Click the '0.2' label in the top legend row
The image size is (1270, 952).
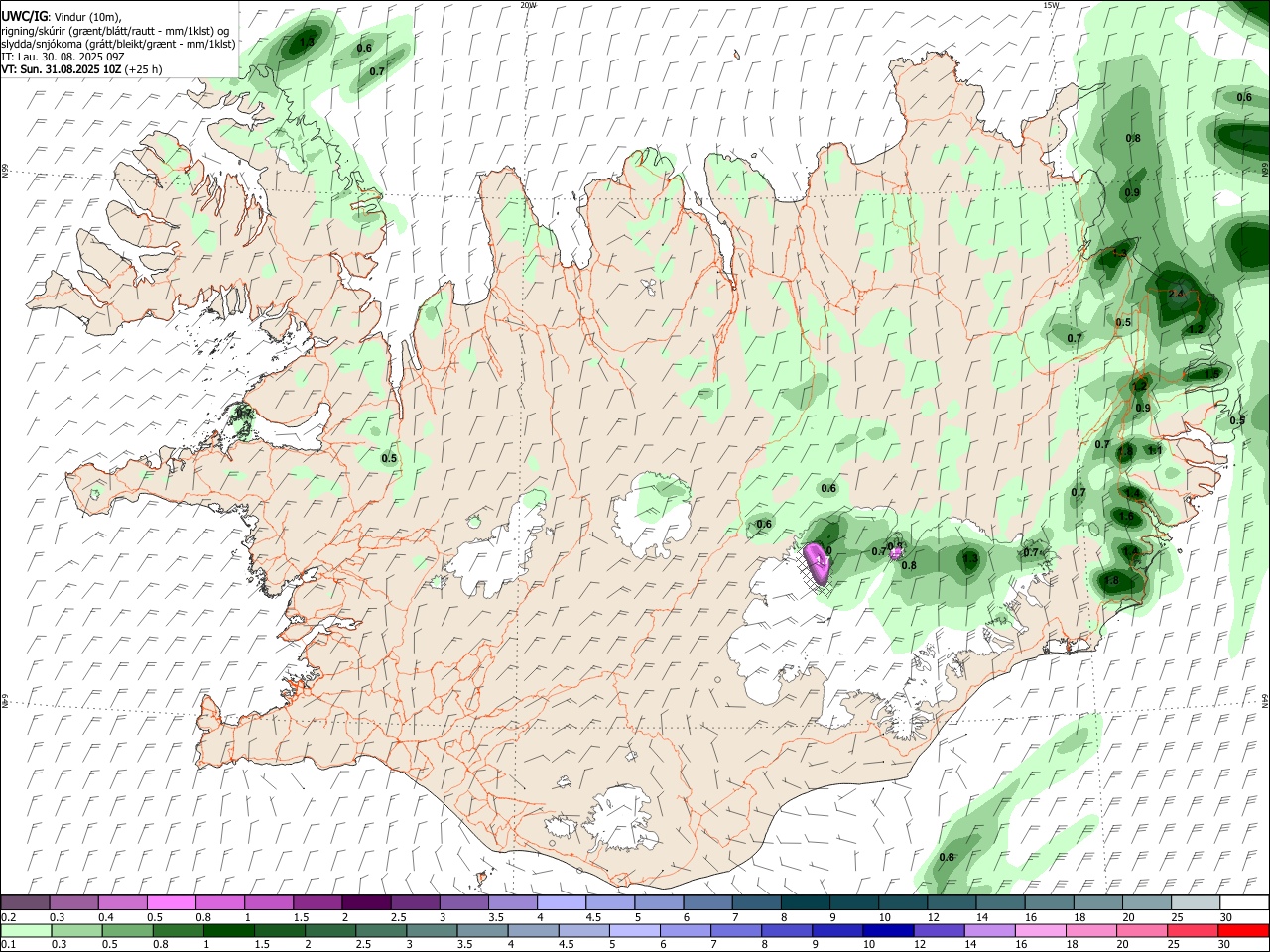tap(8, 917)
